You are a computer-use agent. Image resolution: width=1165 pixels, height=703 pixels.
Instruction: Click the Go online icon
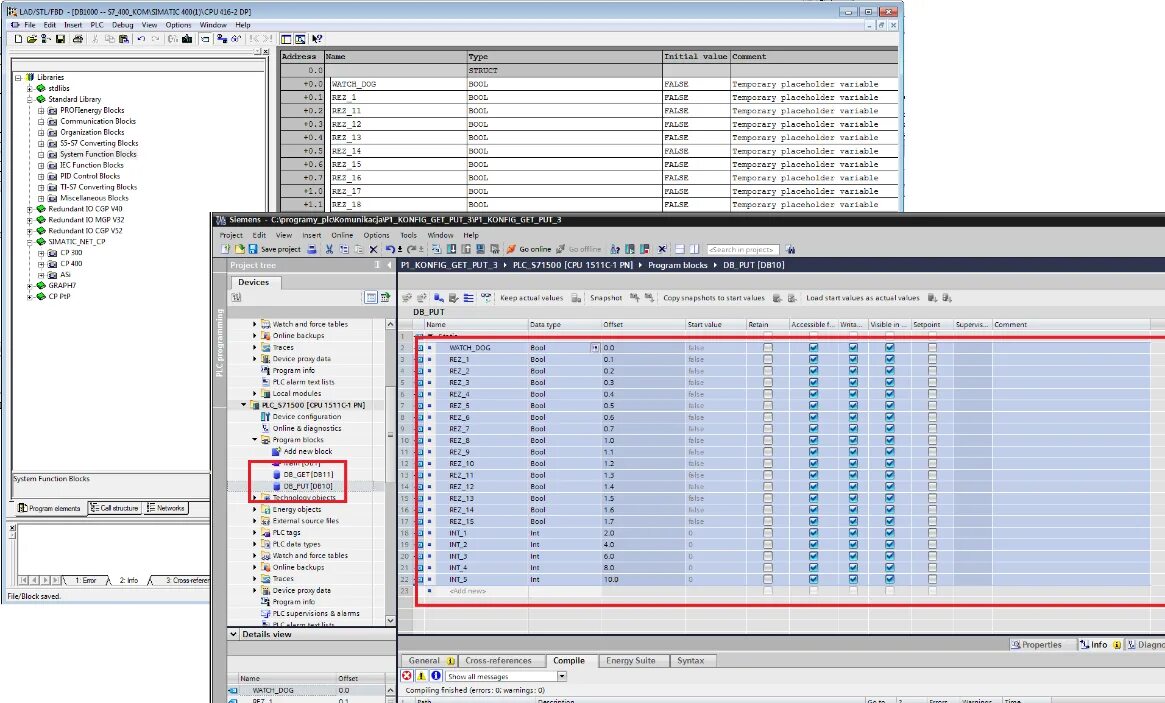click(x=511, y=249)
